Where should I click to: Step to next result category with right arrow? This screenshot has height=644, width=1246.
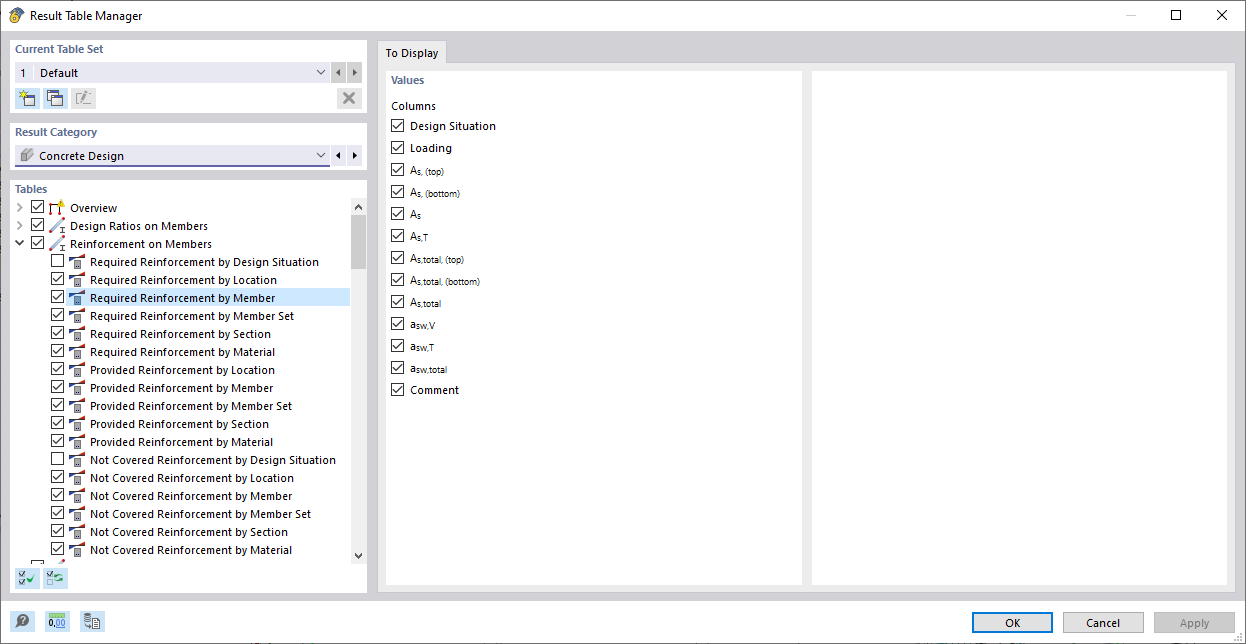354,155
